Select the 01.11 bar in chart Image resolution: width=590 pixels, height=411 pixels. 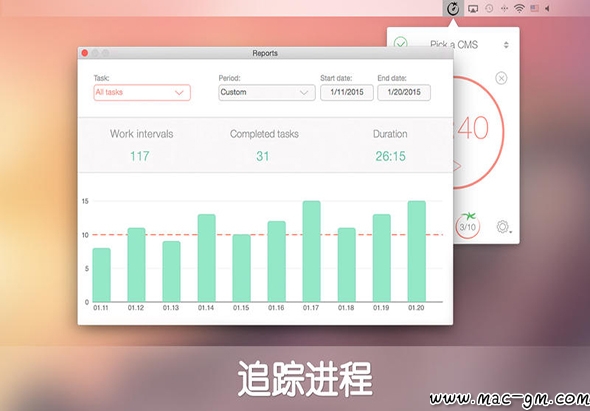point(102,275)
